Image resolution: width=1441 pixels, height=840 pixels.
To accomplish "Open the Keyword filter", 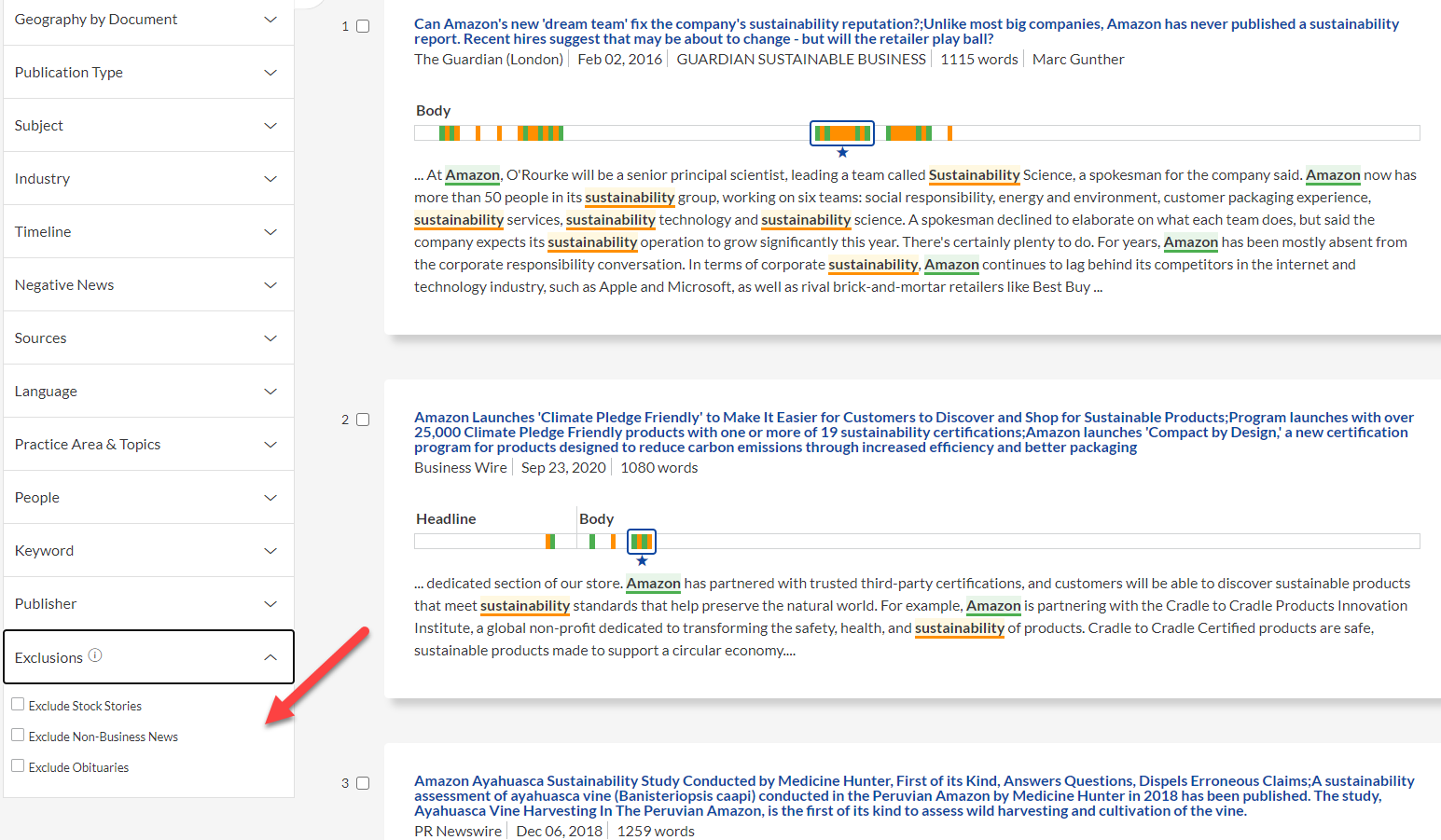I will click(148, 550).
